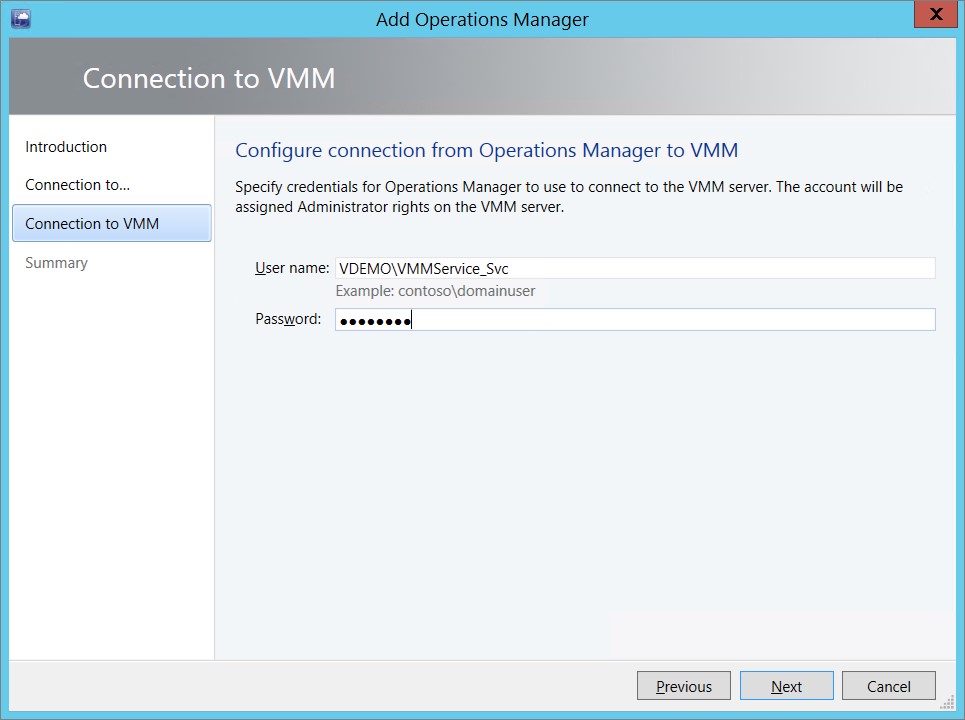
Task: Go to the Introduction wizard step
Action: pyautogui.click(x=66, y=146)
